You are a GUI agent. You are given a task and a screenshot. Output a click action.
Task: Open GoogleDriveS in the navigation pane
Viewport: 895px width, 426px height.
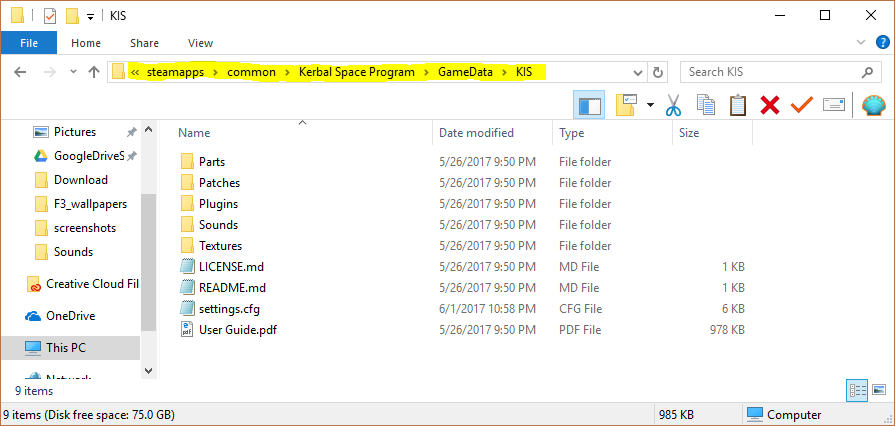pyautogui.click(x=88, y=156)
